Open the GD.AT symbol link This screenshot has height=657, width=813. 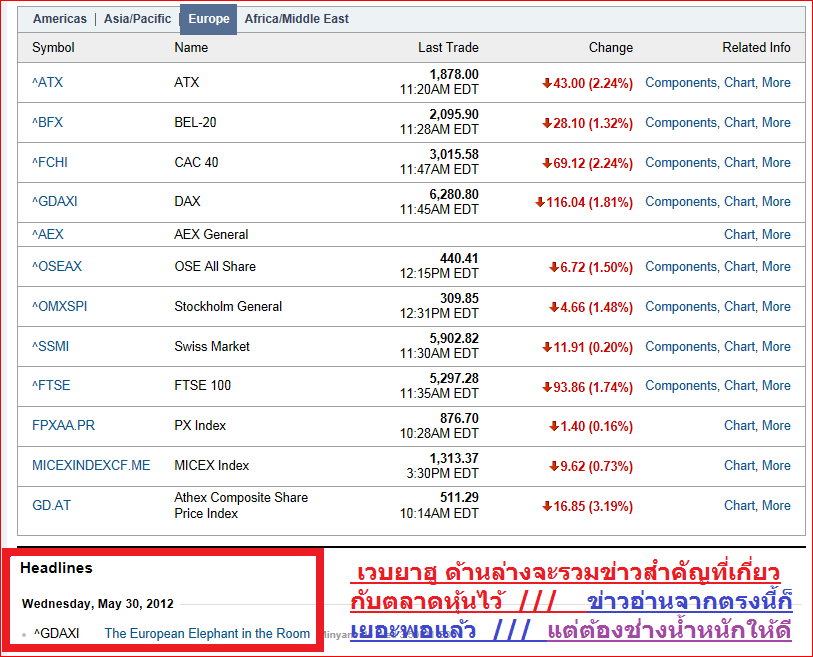click(x=51, y=505)
